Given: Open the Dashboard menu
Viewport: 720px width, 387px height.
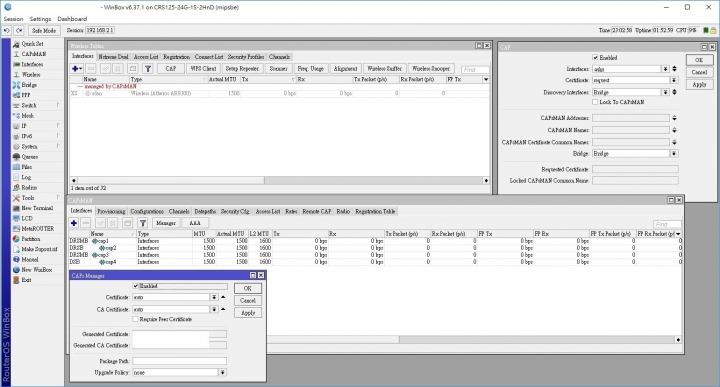Looking at the screenshot, I should point(72,19).
